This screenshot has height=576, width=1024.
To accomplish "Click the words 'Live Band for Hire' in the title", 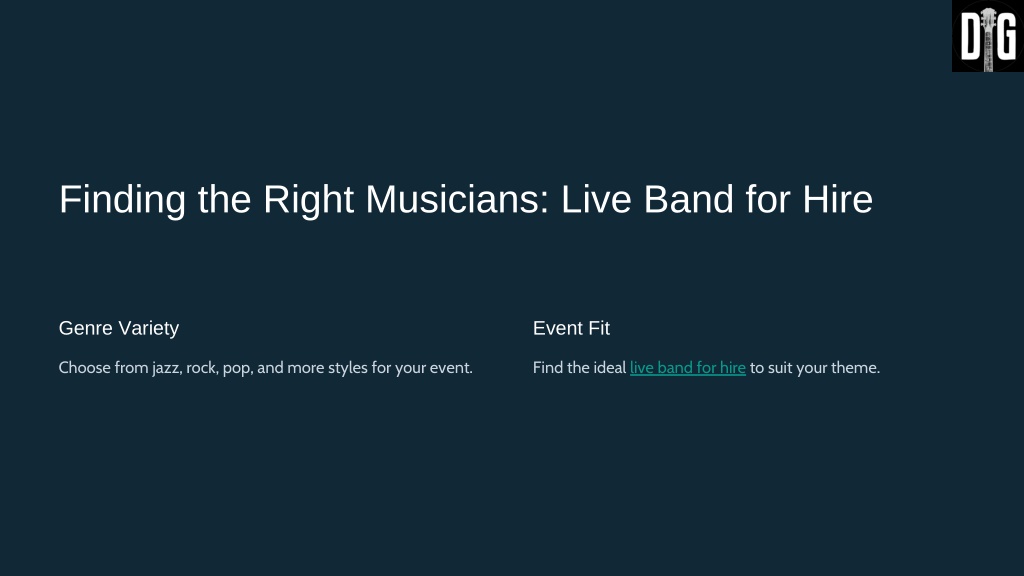I will pos(717,199).
